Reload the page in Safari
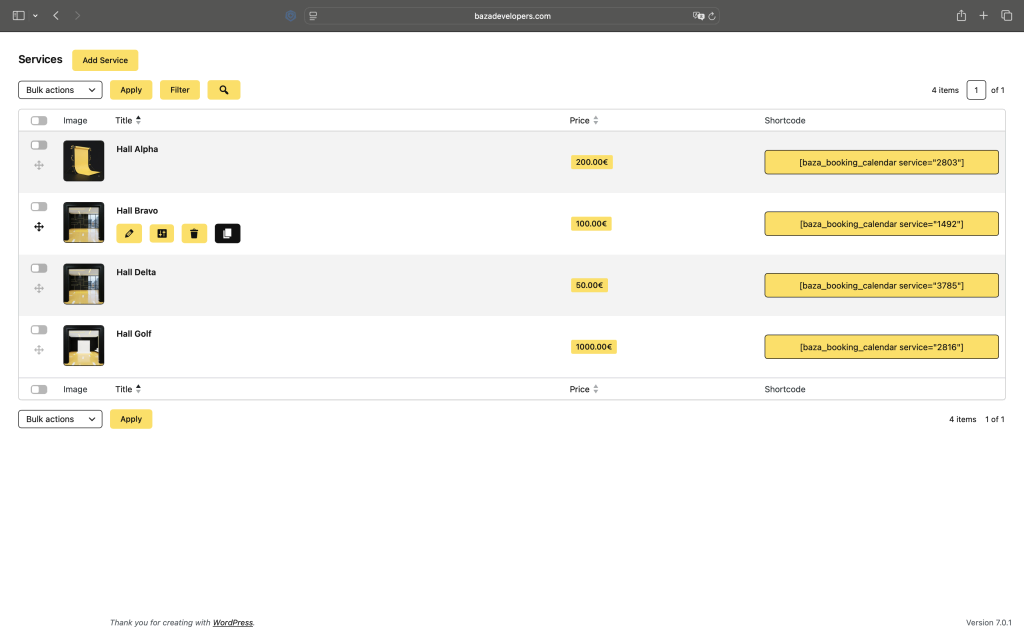 pyautogui.click(x=712, y=16)
